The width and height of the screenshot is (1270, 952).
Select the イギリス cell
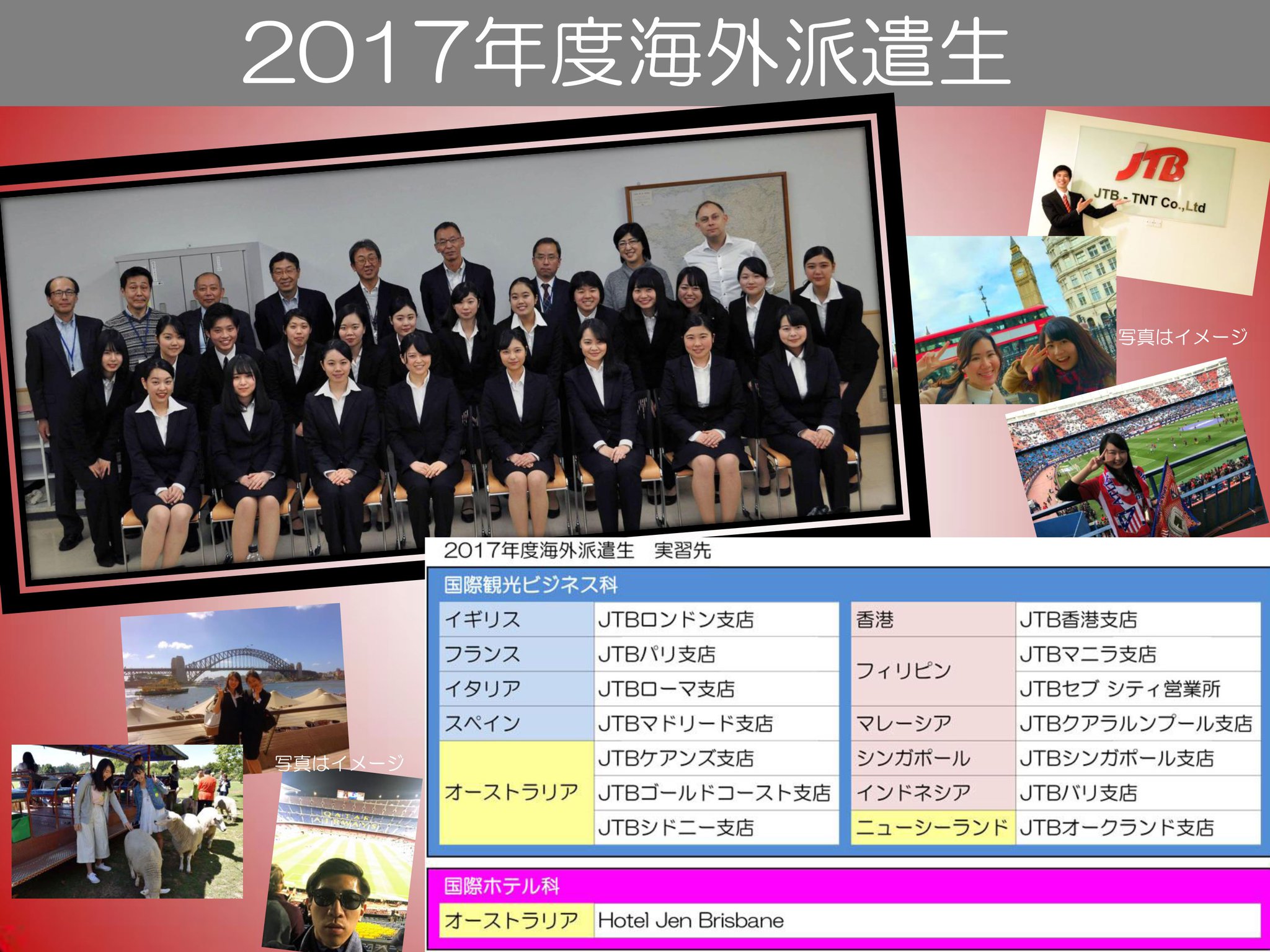[517, 619]
